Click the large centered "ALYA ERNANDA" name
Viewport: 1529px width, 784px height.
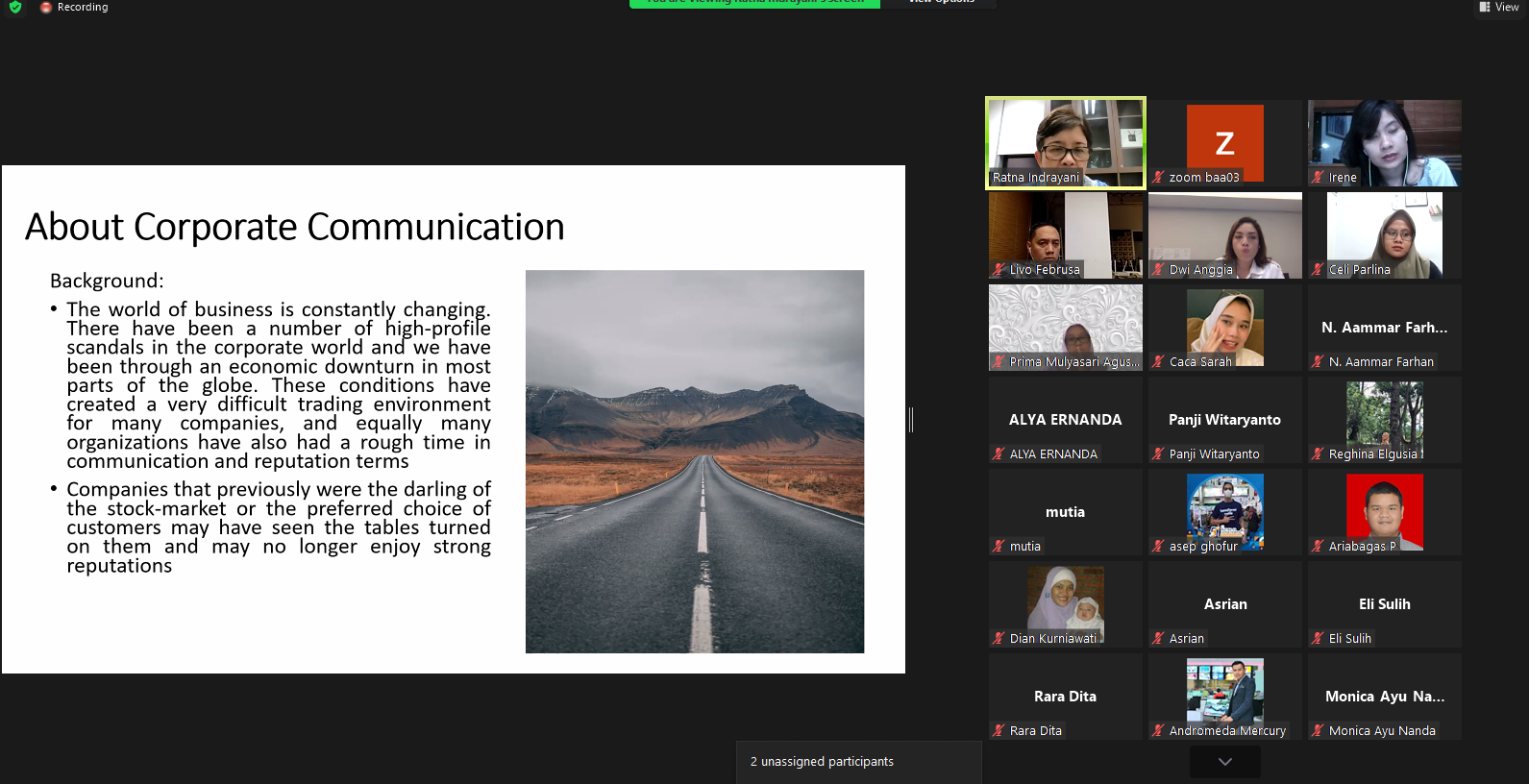(x=1066, y=420)
